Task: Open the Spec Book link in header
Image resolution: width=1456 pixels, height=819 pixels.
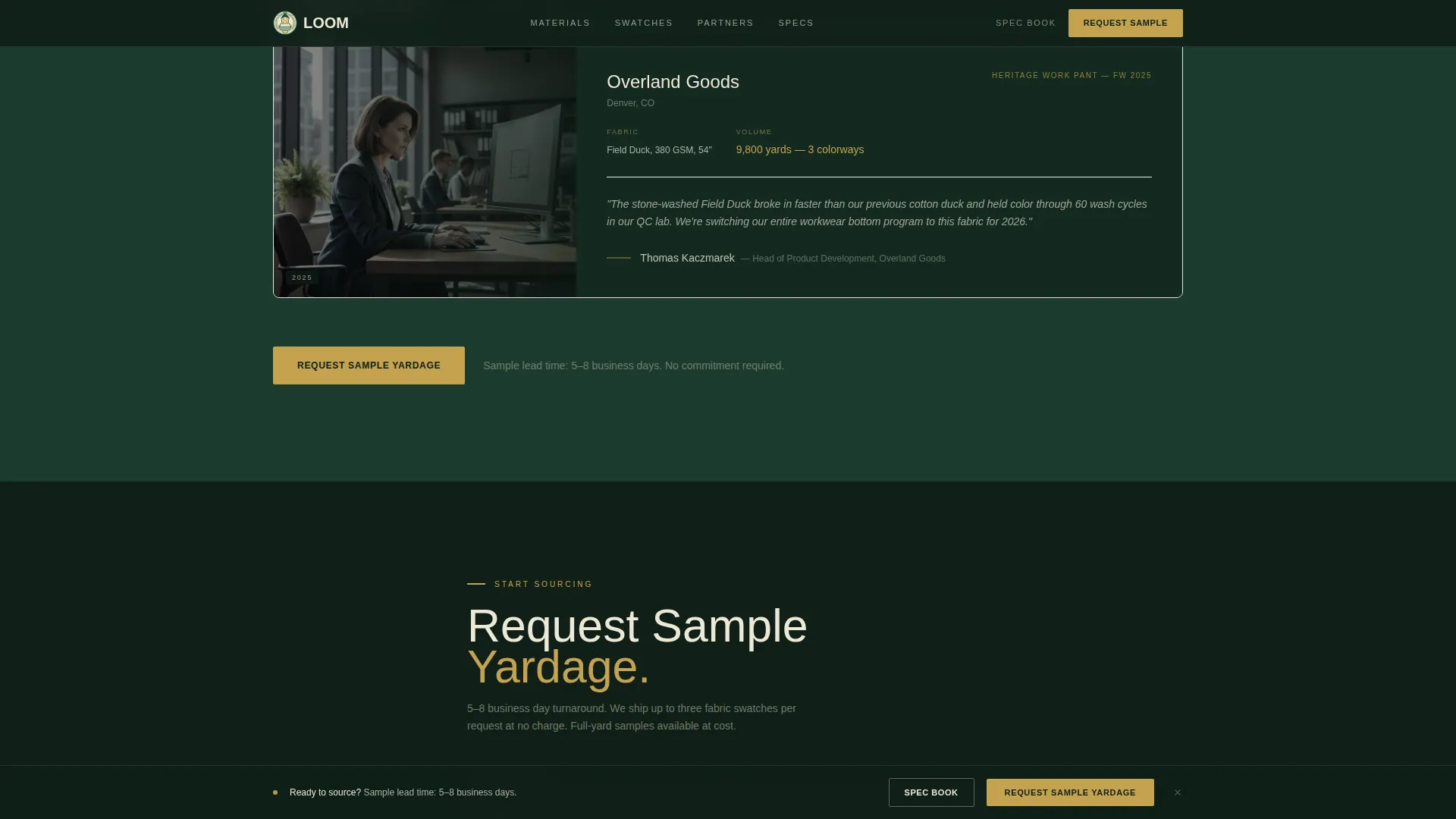Action: [1025, 23]
